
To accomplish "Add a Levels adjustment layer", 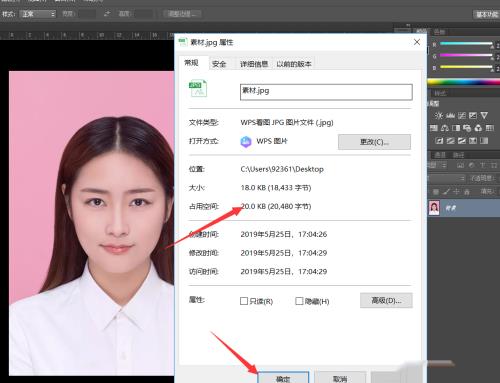I will click(x=451, y=115).
